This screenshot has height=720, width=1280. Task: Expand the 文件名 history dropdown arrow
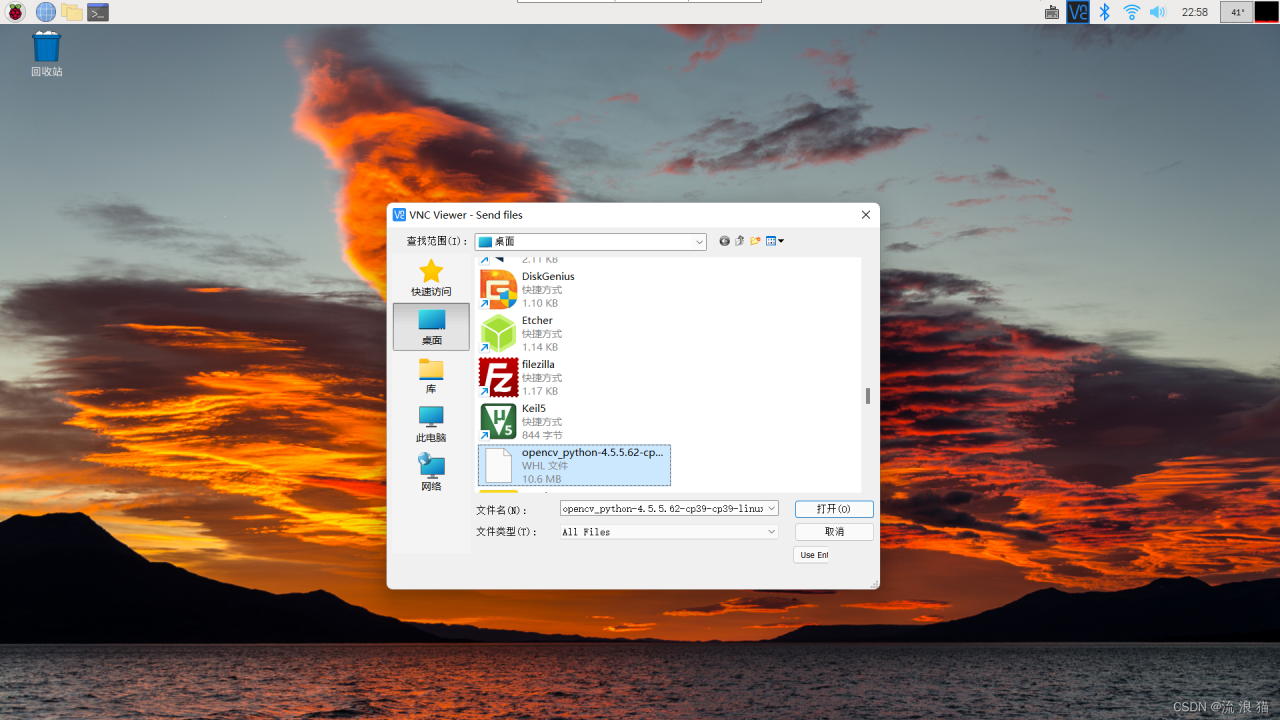point(772,509)
